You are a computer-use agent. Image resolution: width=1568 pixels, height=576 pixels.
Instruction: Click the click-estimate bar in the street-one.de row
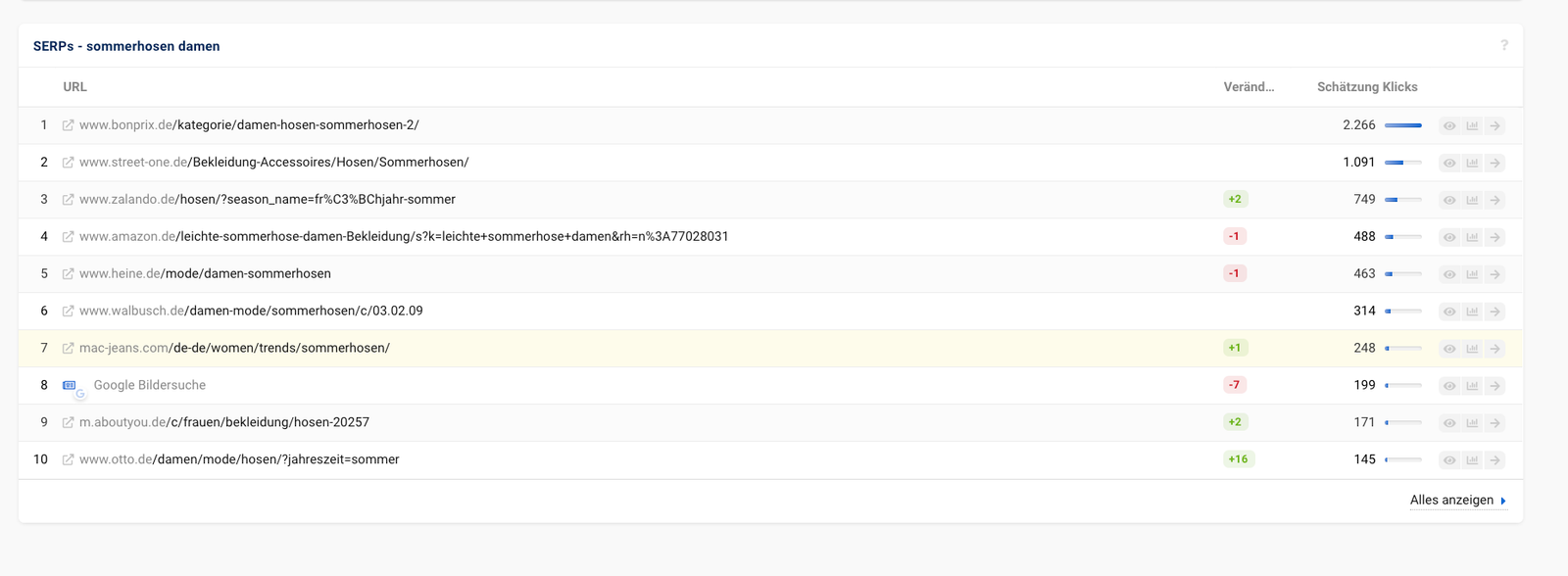(1403, 163)
